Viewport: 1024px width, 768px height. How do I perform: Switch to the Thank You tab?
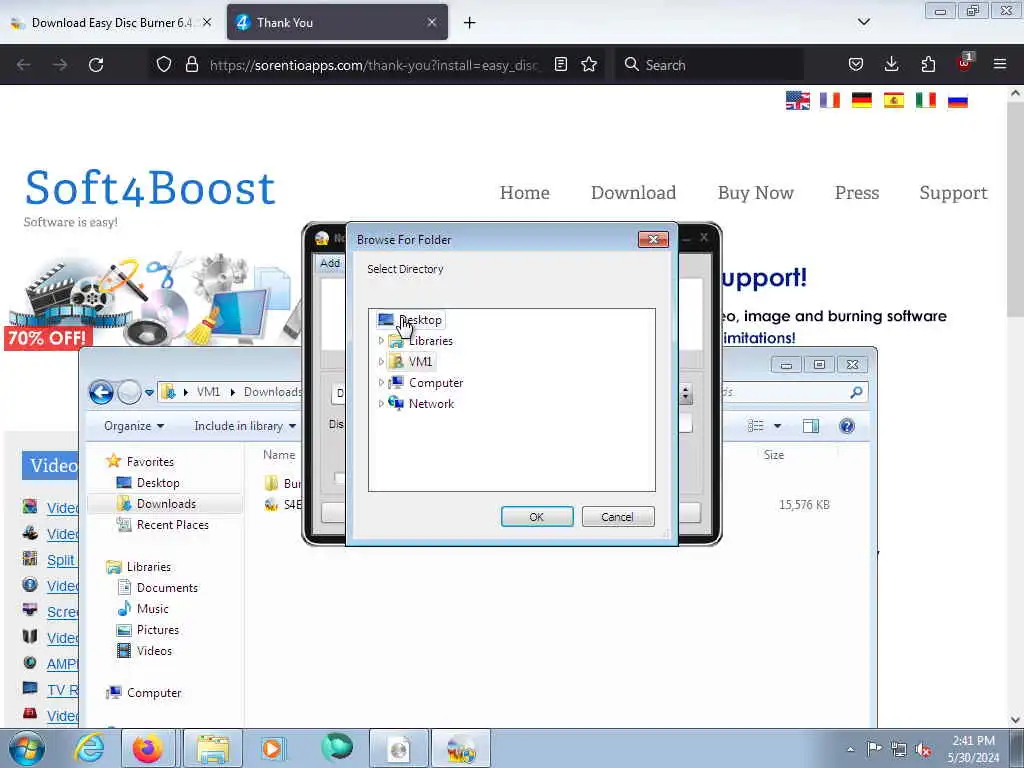pos(337,23)
